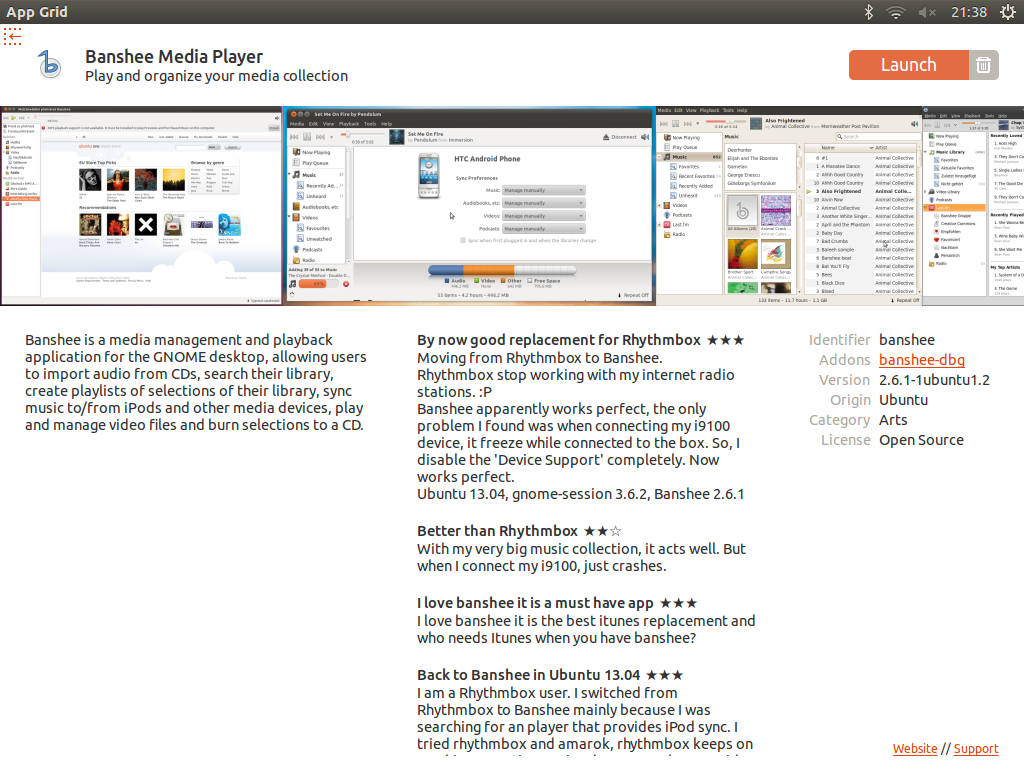This screenshot has height=768, width=1024.
Task: Click the version value 2.6.1-1ubuntu1.2
Action: pyautogui.click(x=934, y=380)
